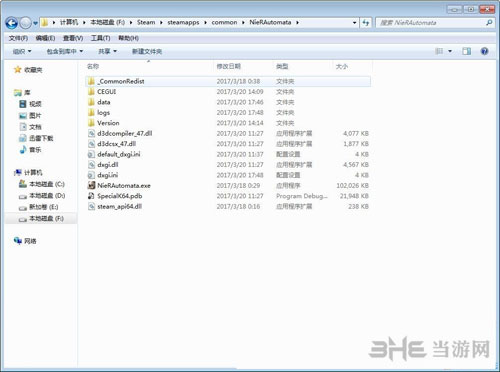This screenshot has height=372, width=500.
Task: Select the Version folder icon
Action: tap(91, 123)
